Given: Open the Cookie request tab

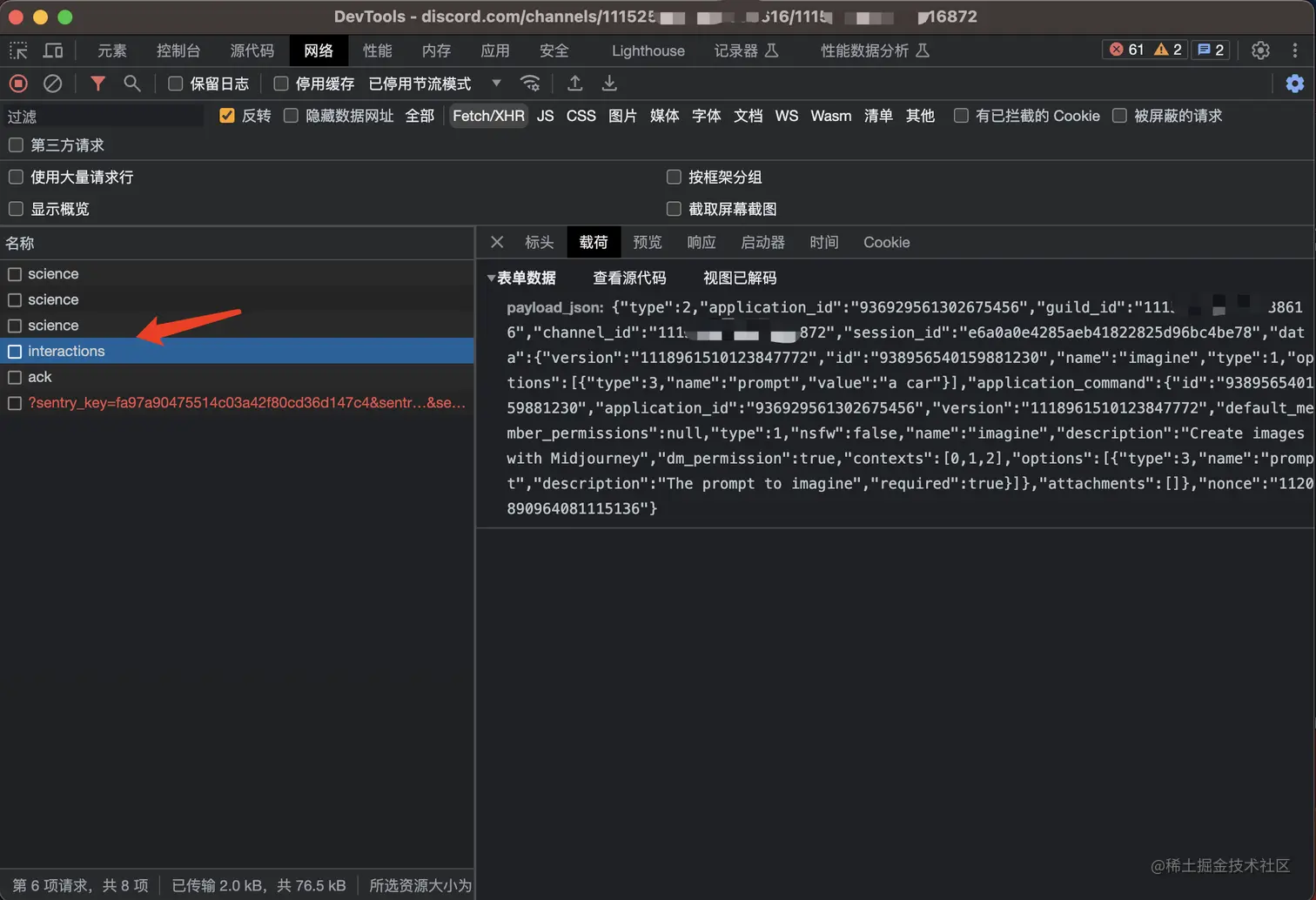Looking at the screenshot, I should click(887, 242).
